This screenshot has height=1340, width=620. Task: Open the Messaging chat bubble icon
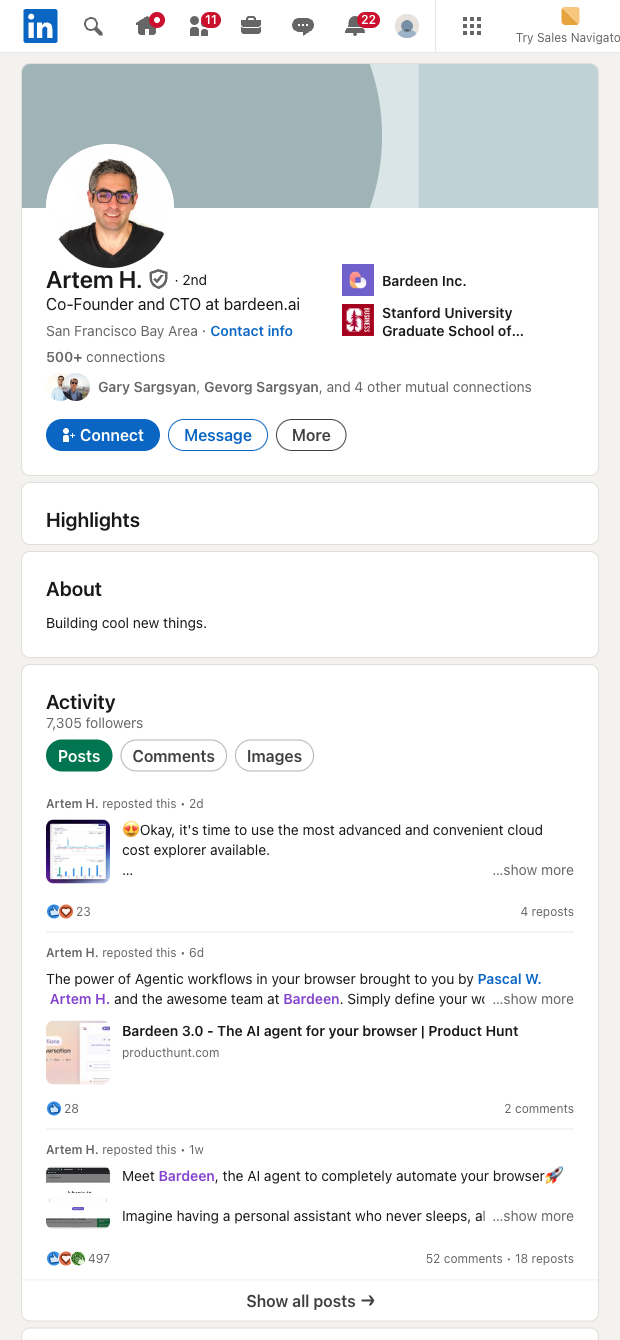click(x=303, y=26)
